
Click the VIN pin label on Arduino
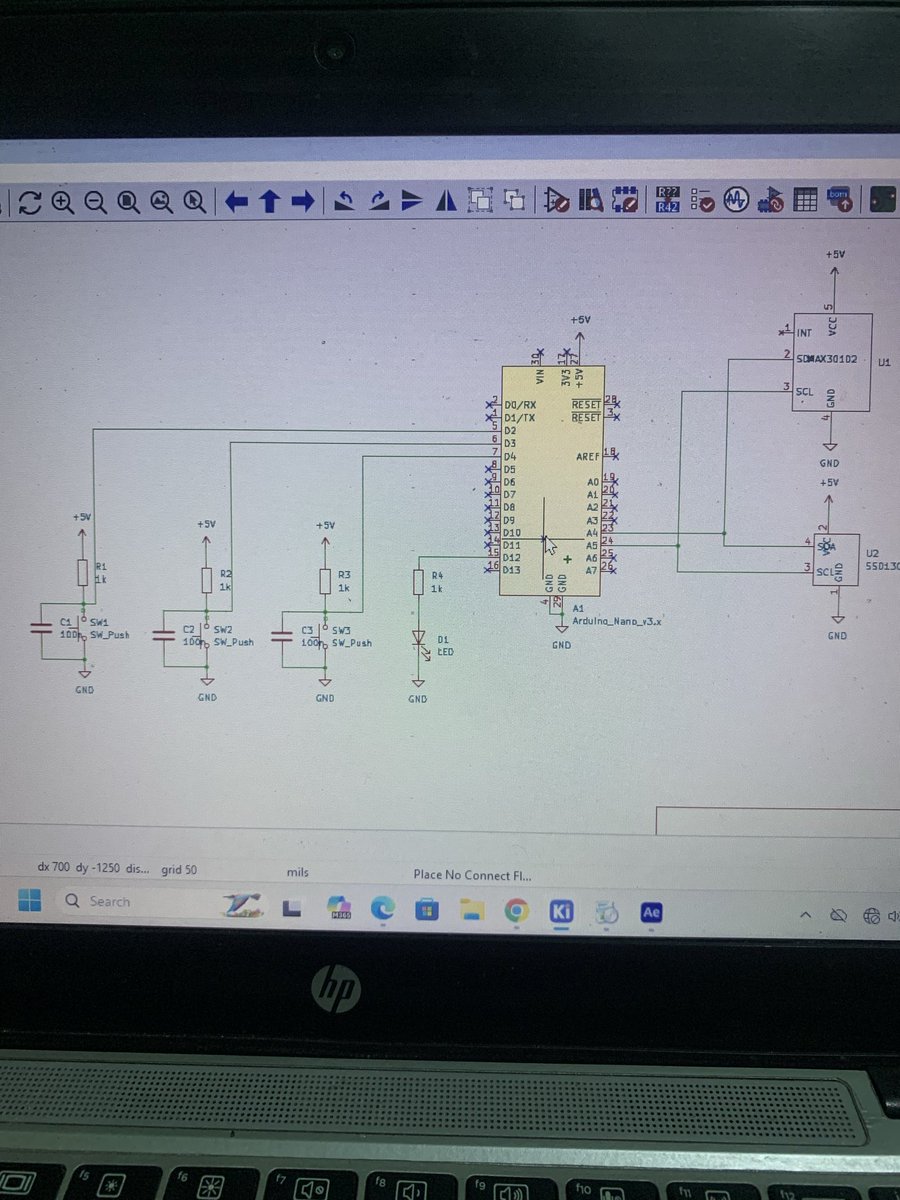tap(541, 377)
